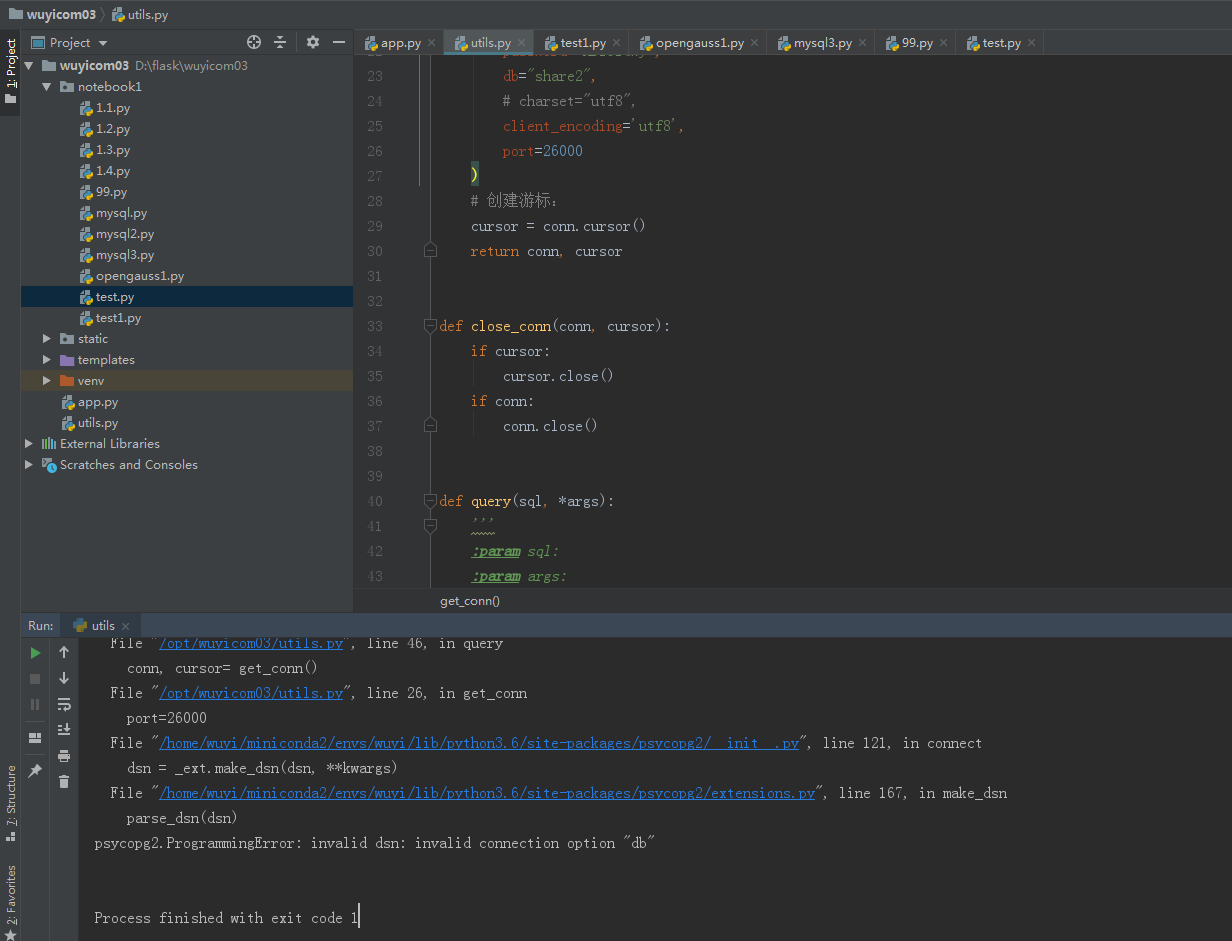Switch to the app.py editor tab
Screen dimensions: 1232x941
click(x=400, y=43)
